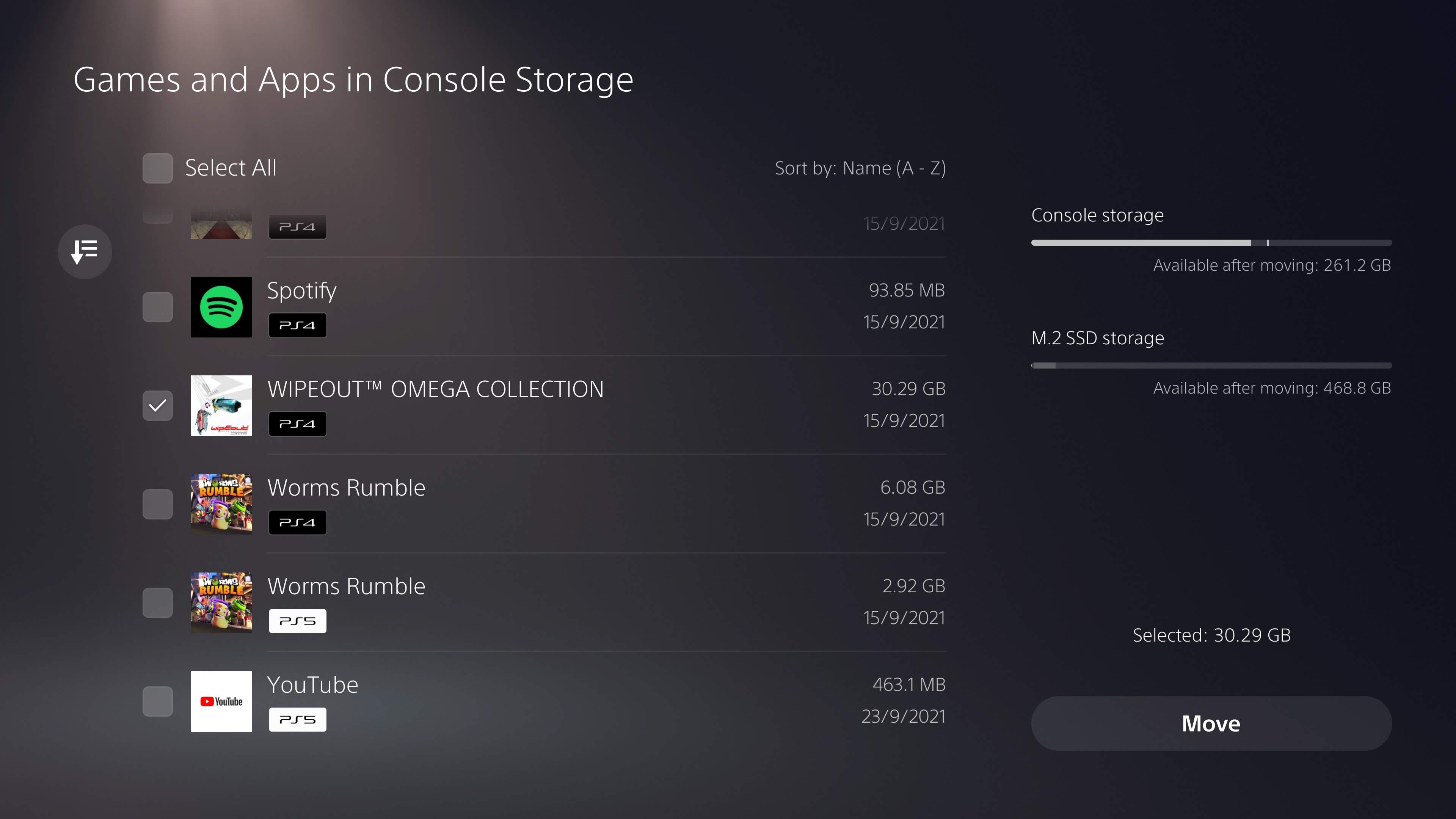Check the Select All checkbox
Image resolution: width=1456 pixels, height=819 pixels.
click(158, 168)
